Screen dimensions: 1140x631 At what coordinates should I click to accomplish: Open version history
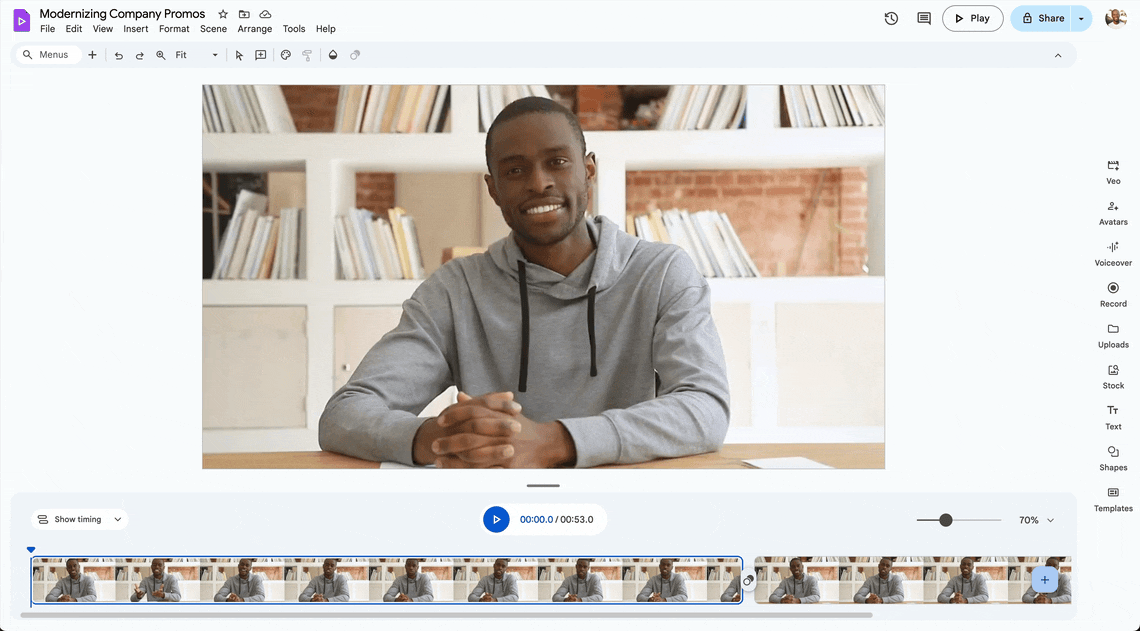pyautogui.click(x=891, y=18)
